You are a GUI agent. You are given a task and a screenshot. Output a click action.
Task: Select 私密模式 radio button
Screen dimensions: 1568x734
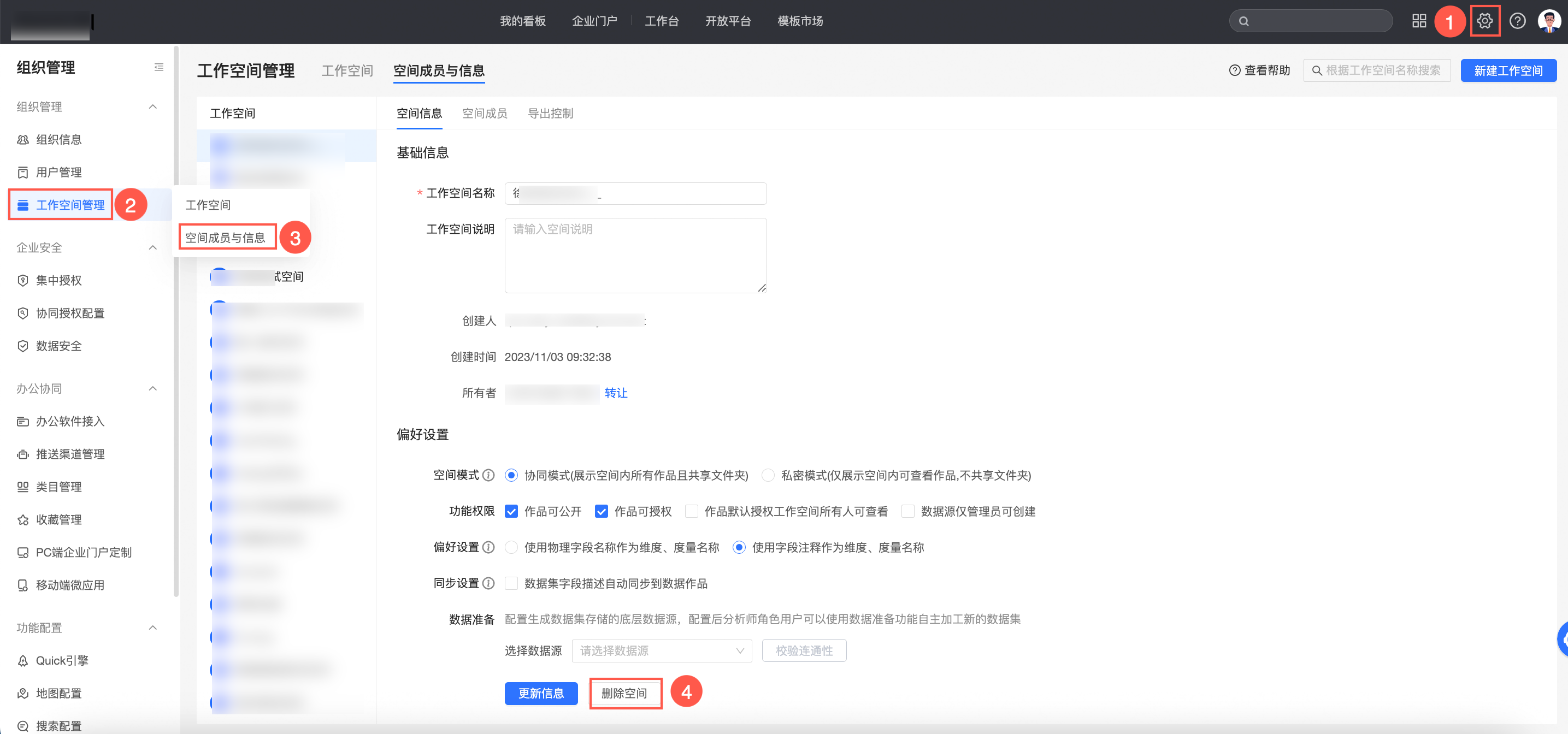tap(768, 475)
